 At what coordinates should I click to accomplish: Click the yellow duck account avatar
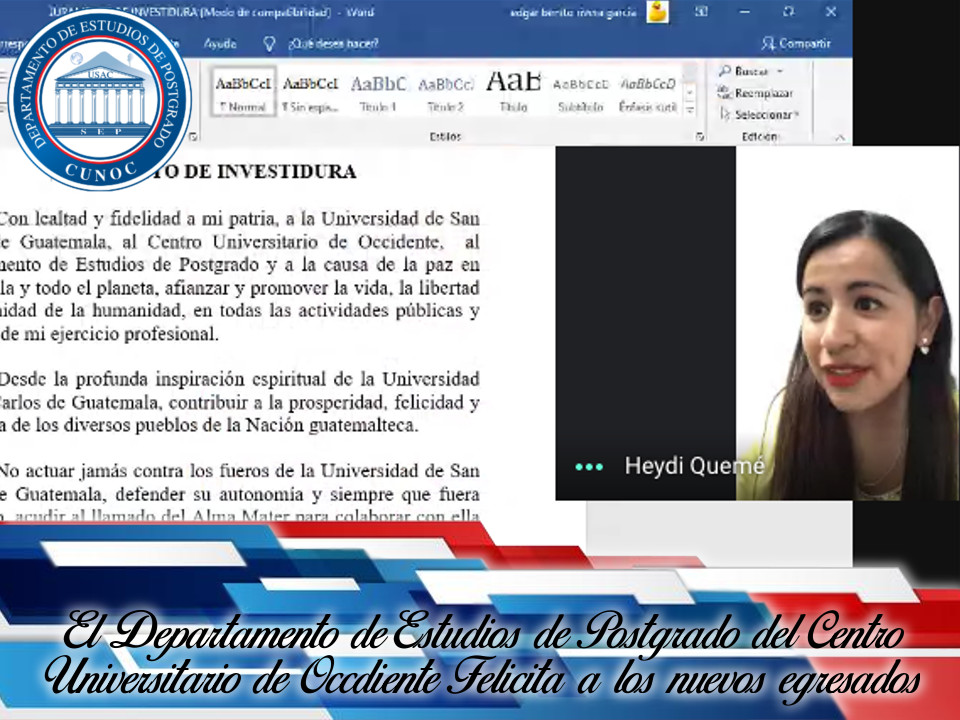coord(658,12)
